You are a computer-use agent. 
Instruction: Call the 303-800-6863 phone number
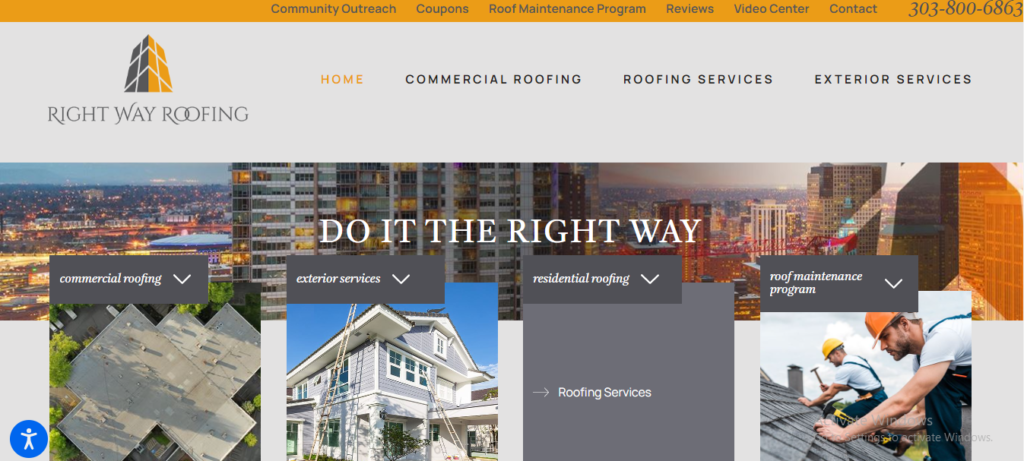(x=965, y=9)
